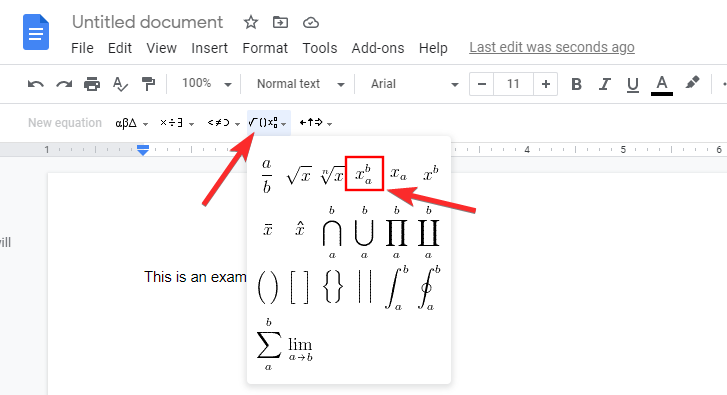Insert the coproduct operator

click(428, 232)
